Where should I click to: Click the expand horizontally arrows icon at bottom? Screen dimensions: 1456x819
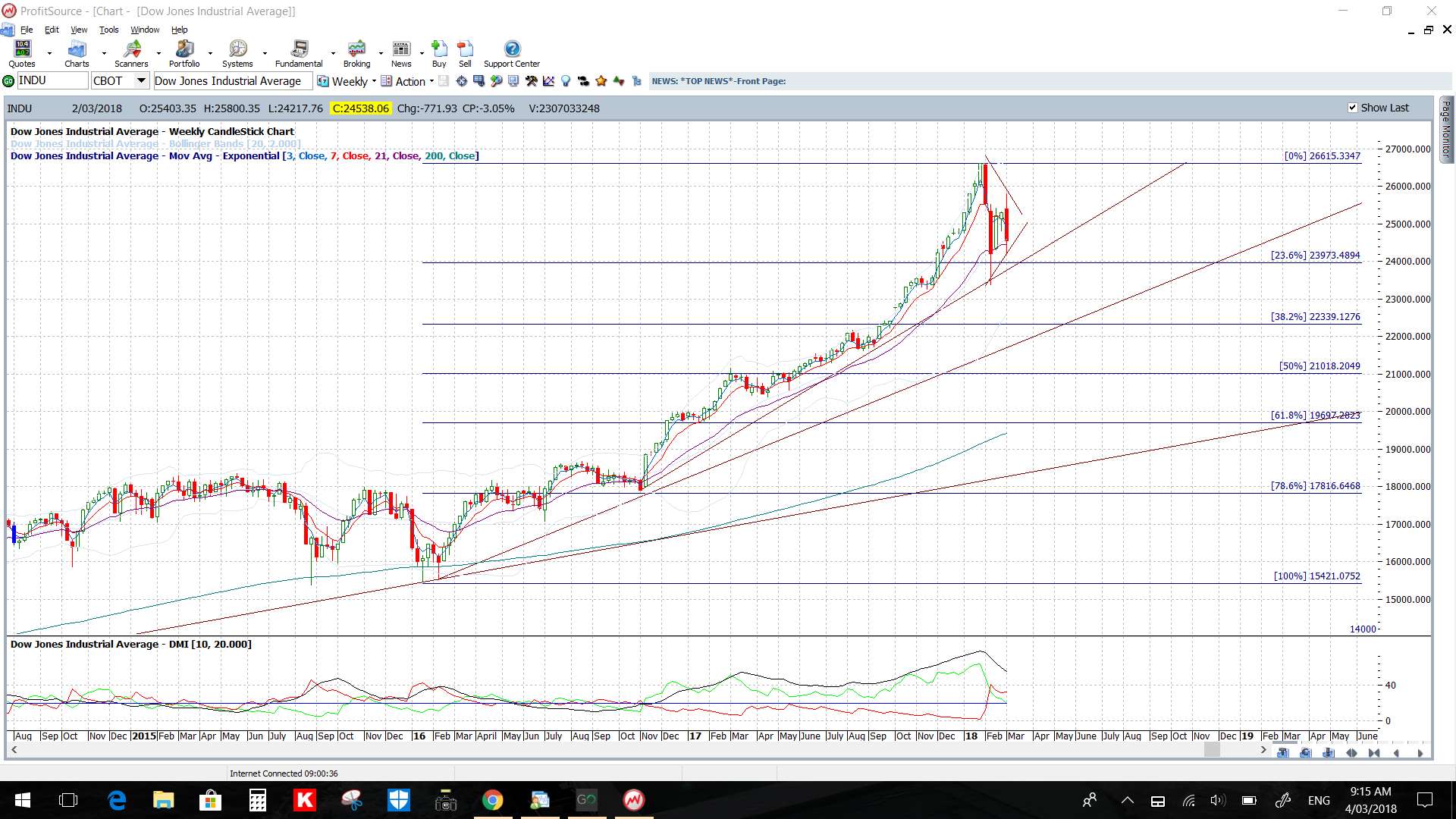[1351, 753]
